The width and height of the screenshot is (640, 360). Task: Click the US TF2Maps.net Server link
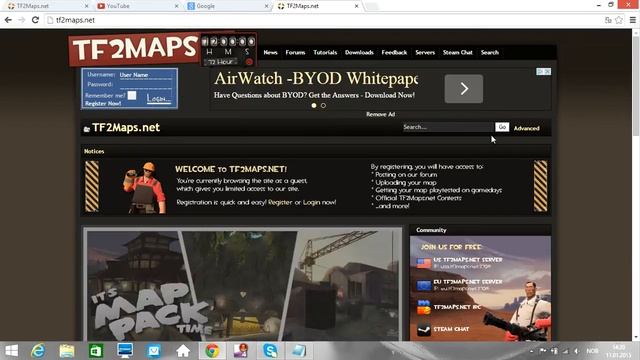point(468,260)
